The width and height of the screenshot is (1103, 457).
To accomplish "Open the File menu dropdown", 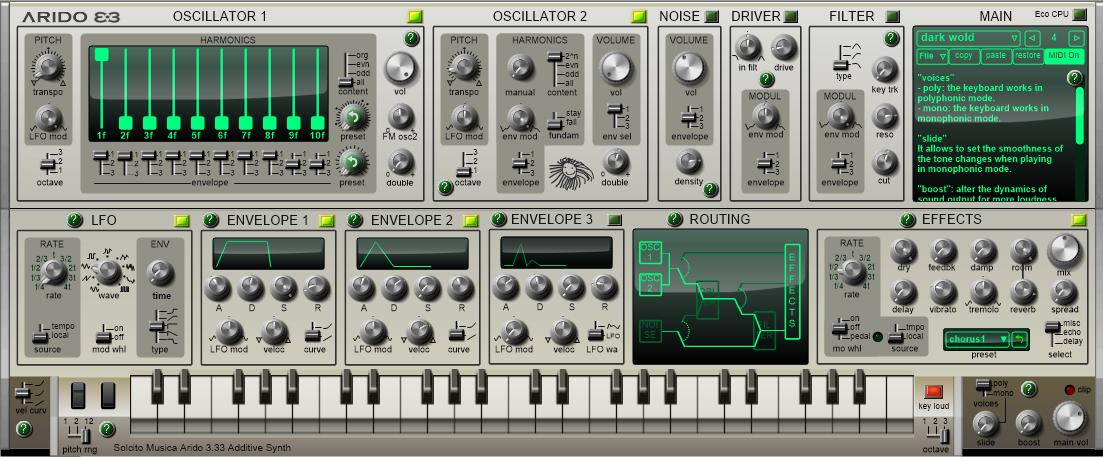I will [x=933, y=56].
